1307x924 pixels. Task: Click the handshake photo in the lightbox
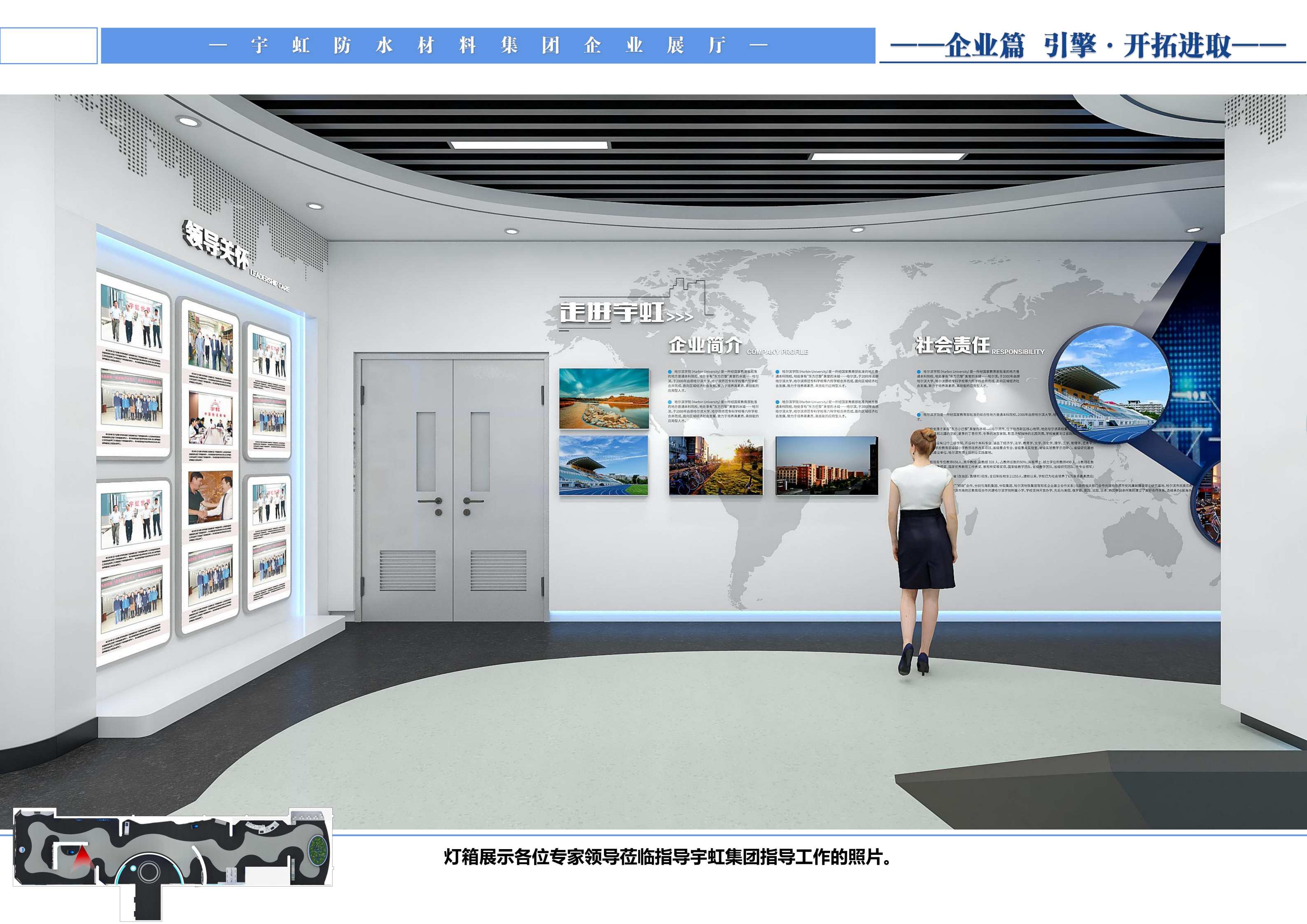coord(210,498)
